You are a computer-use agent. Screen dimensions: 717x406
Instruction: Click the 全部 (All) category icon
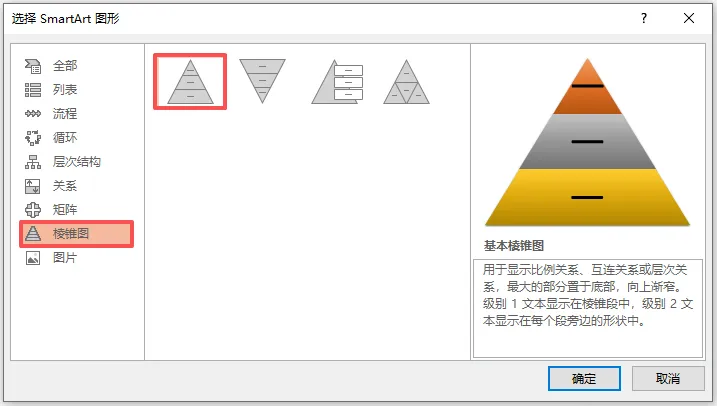coord(33,66)
